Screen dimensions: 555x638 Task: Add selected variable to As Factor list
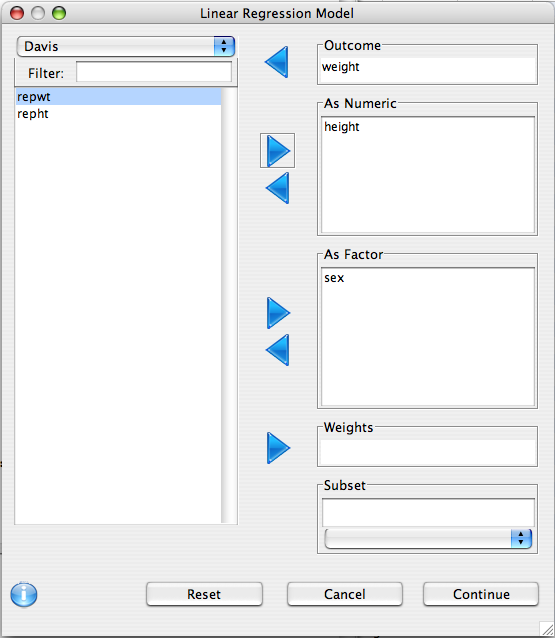click(278, 313)
